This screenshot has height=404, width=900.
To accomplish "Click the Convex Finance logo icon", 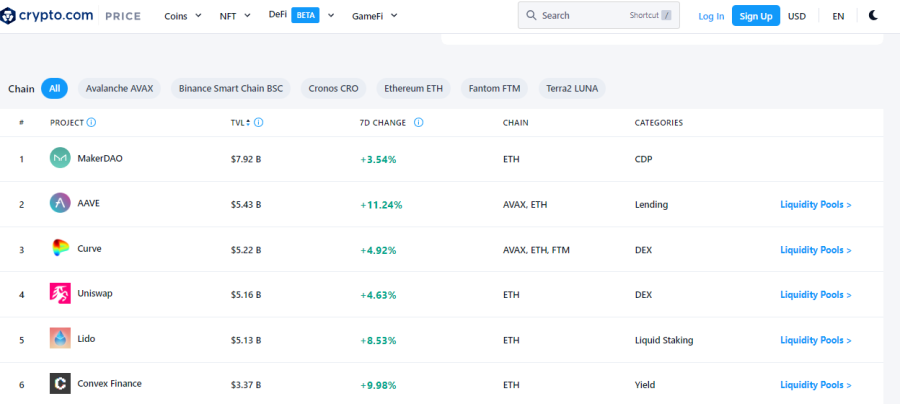I will pos(60,383).
